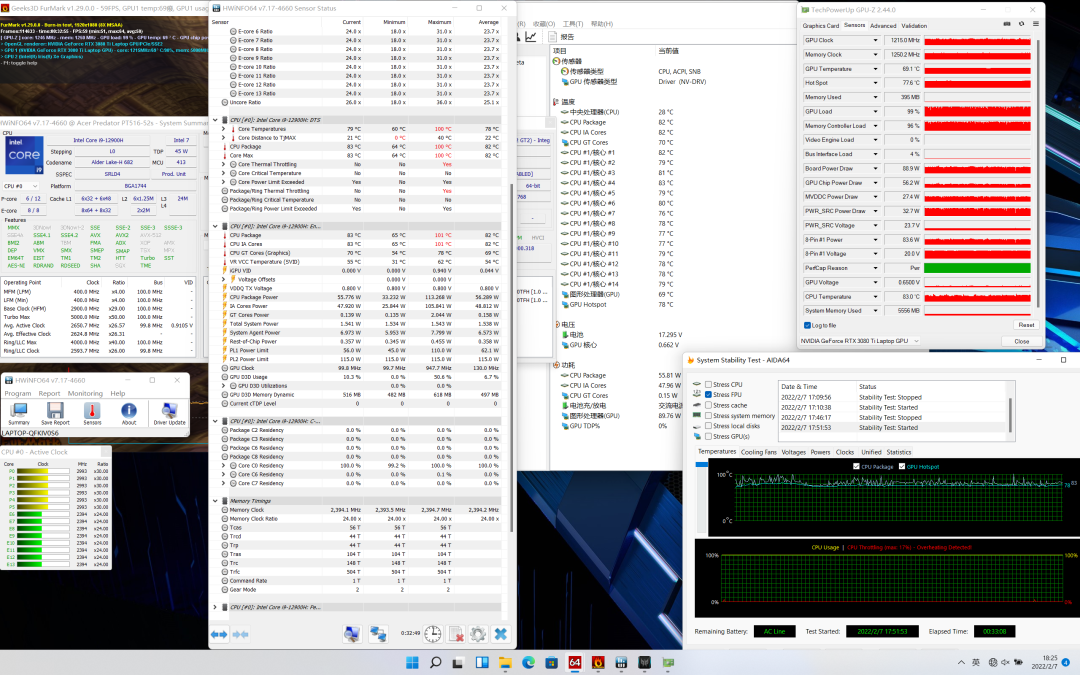Open Sensors thermometer icon in HWiNFO64
Image resolution: width=1080 pixels, height=675 pixels.
pos(92,413)
